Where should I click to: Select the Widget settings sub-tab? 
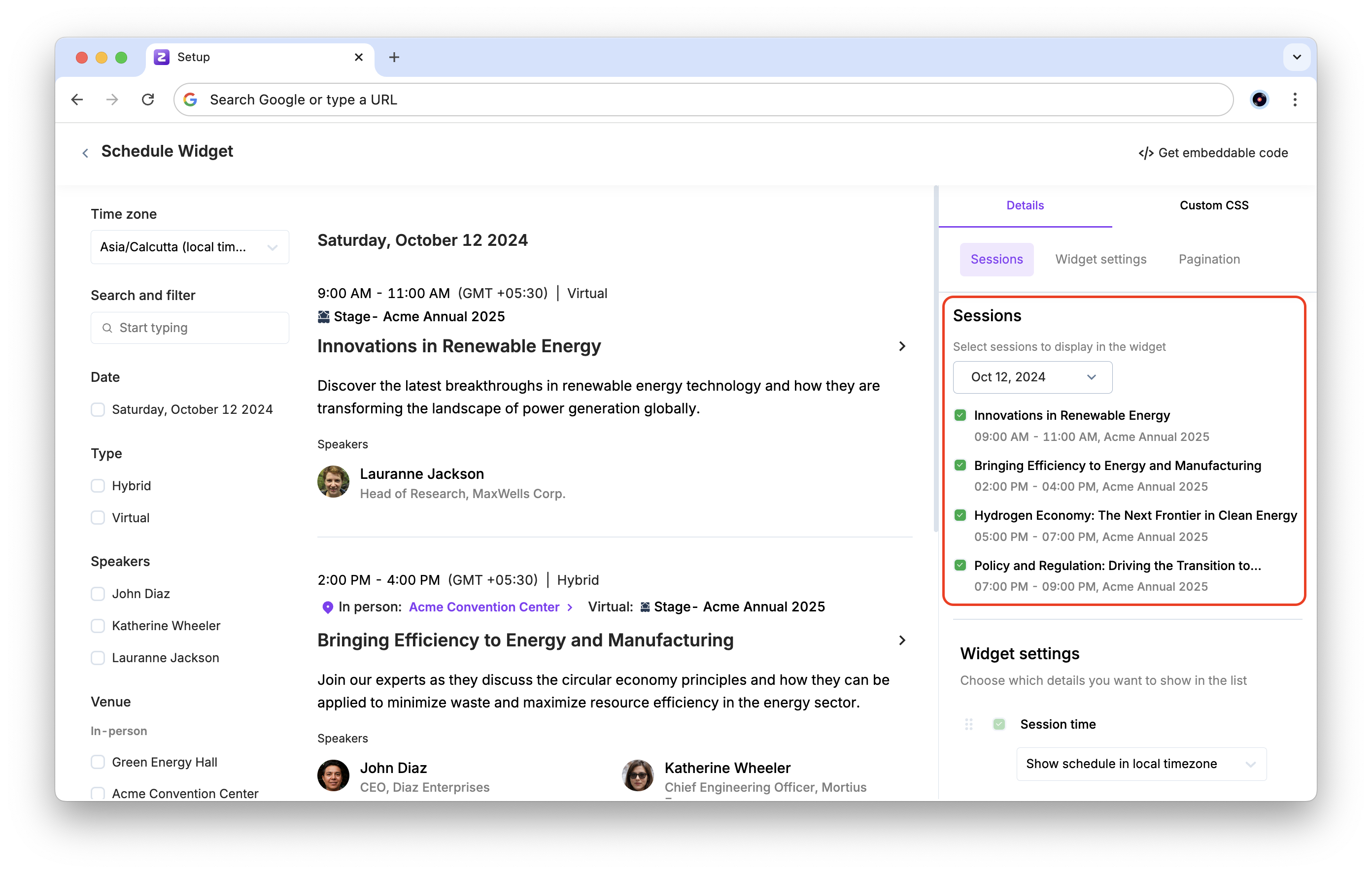point(1100,259)
